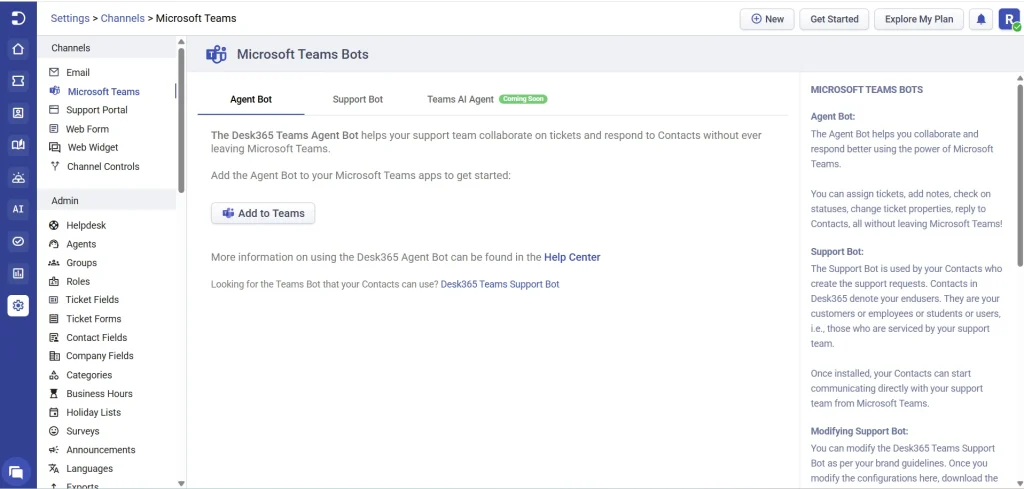Click the Roles badge icon
This screenshot has width=1024, height=489.
(x=54, y=281)
